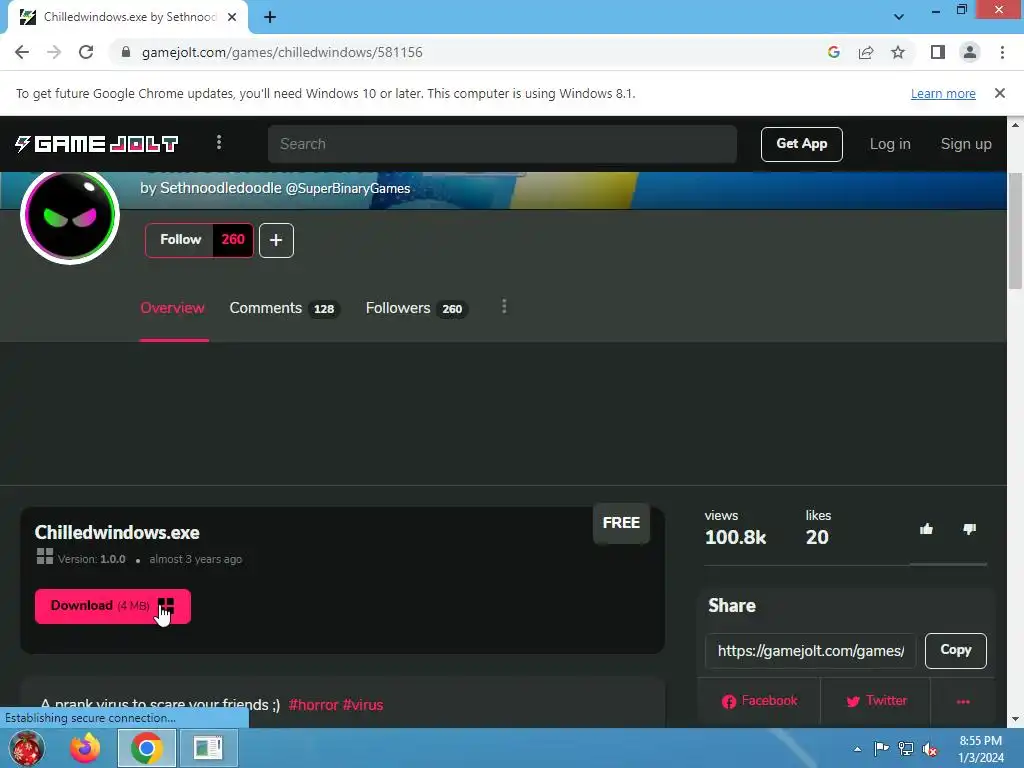Viewport: 1024px width, 768px height.
Task: Open the follower count 260 badge
Action: [x=233, y=240]
